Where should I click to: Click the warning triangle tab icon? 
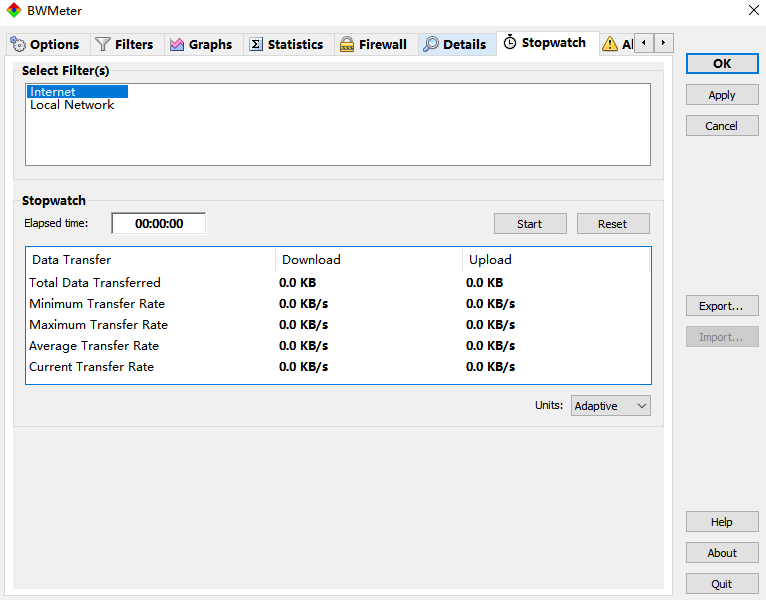(x=610, y=43)
